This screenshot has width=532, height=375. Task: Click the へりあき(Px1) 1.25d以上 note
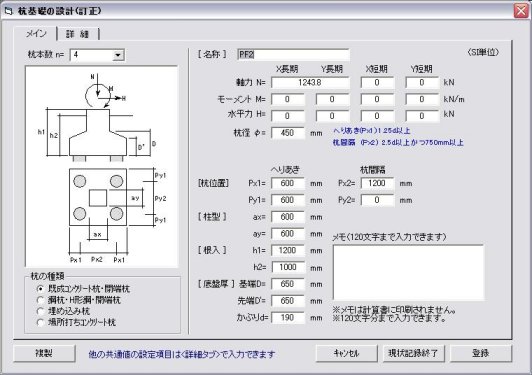(372, 130)
